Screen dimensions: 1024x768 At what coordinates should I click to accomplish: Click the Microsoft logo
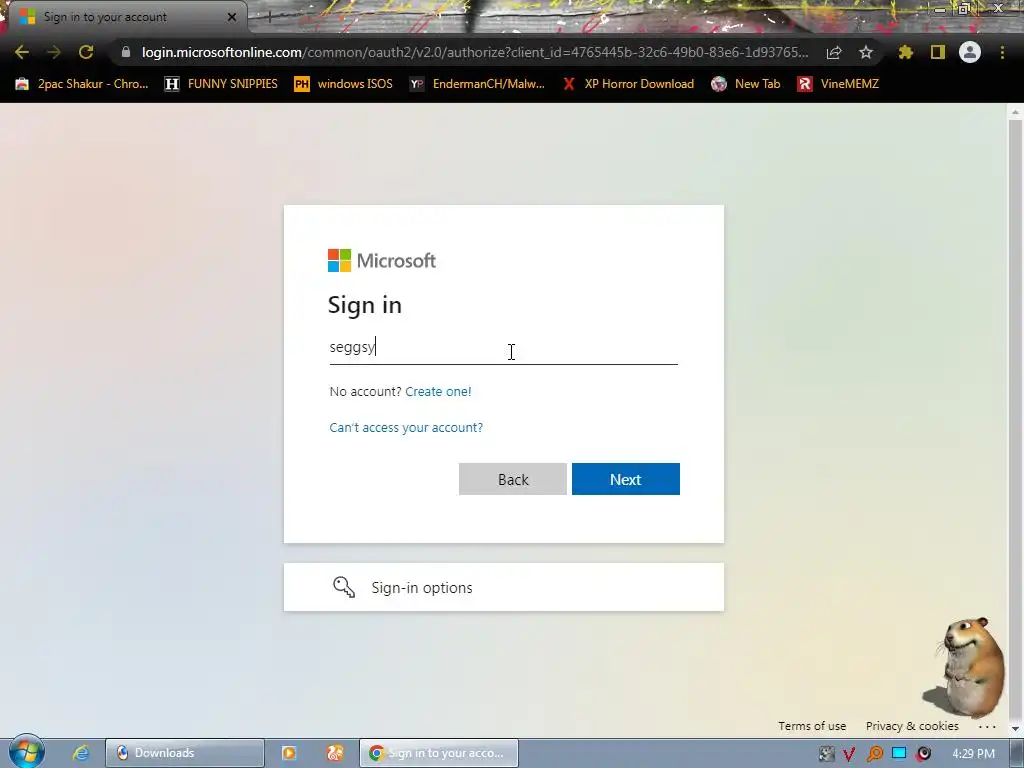381,261
